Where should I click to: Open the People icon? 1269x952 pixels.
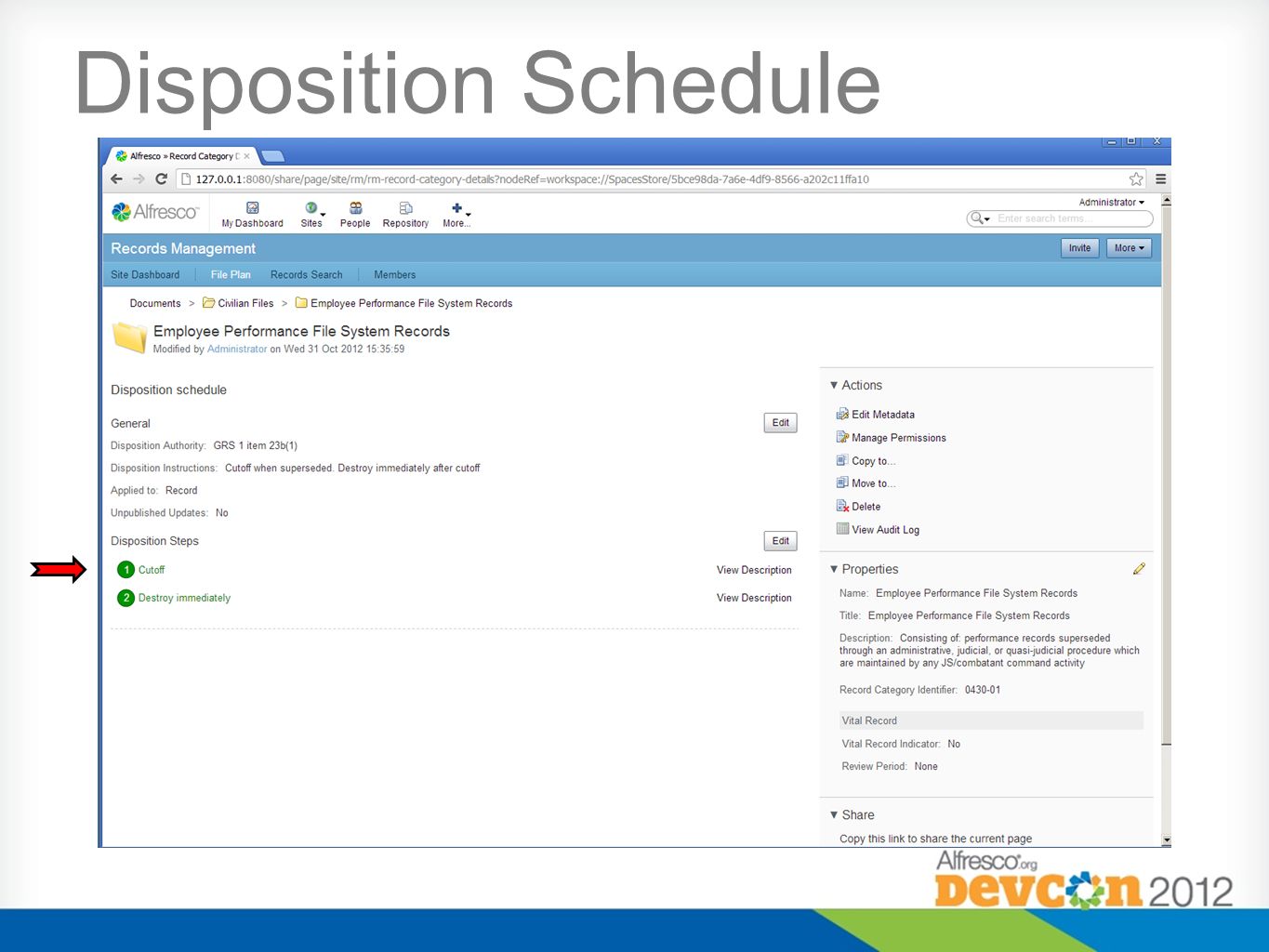point(355,208)
